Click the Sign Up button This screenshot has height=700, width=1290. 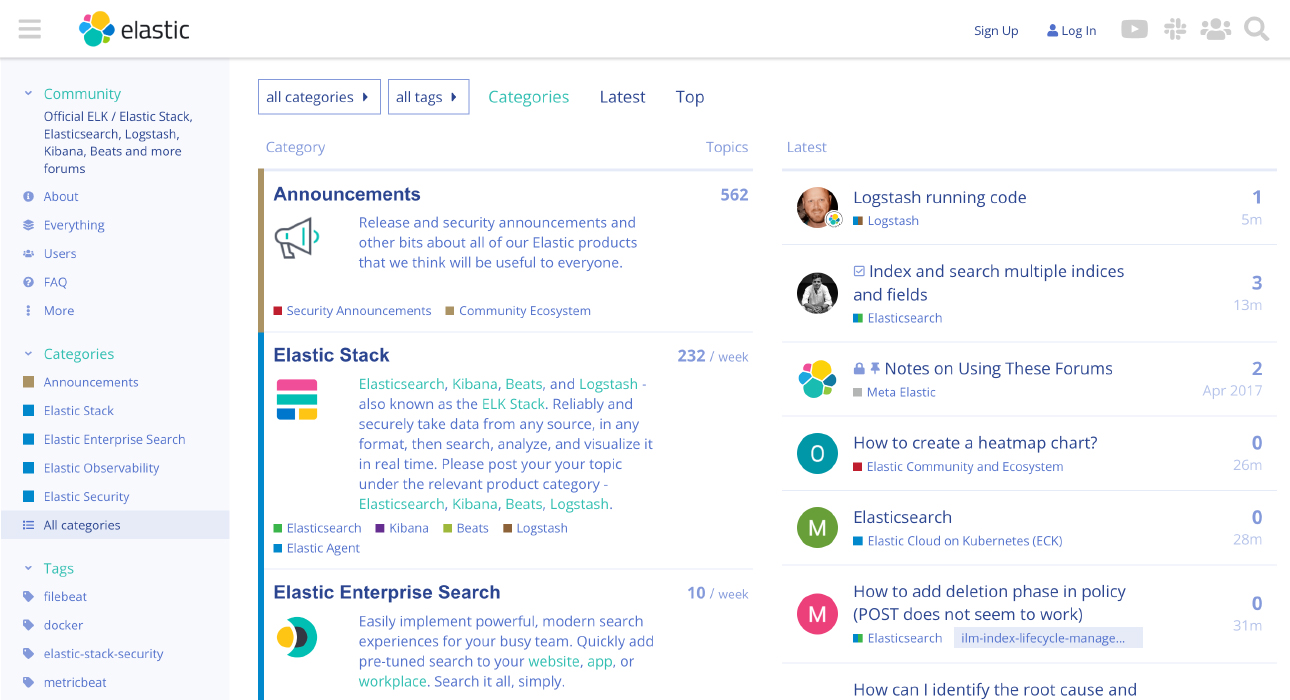[x=996, y=30]
